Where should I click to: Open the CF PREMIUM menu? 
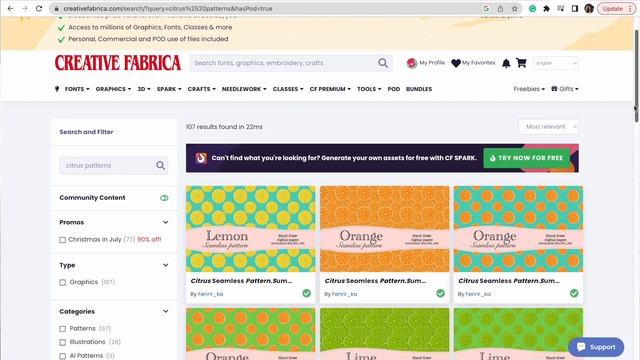[330, 89]
